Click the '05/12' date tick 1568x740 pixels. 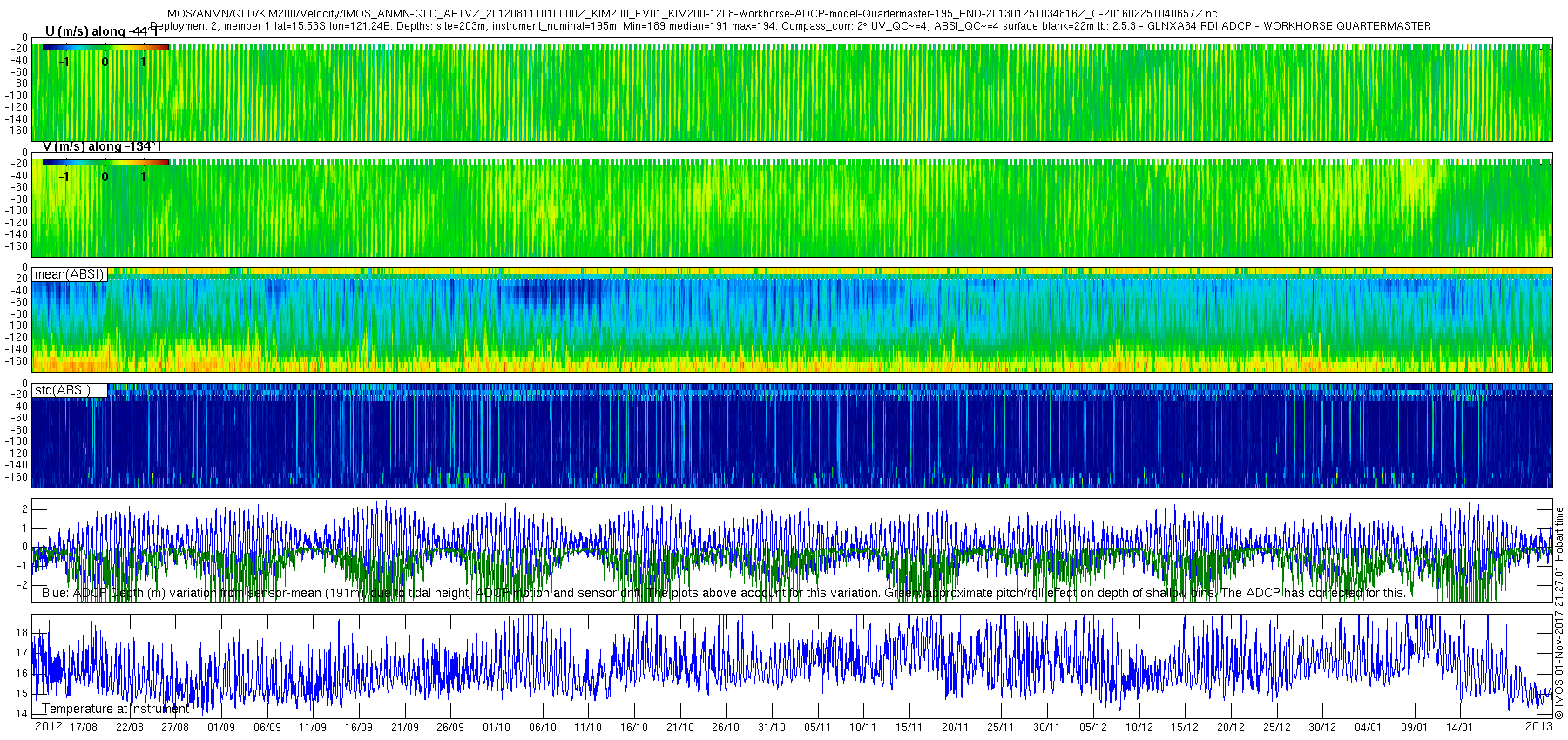[x=1093, y=728]
